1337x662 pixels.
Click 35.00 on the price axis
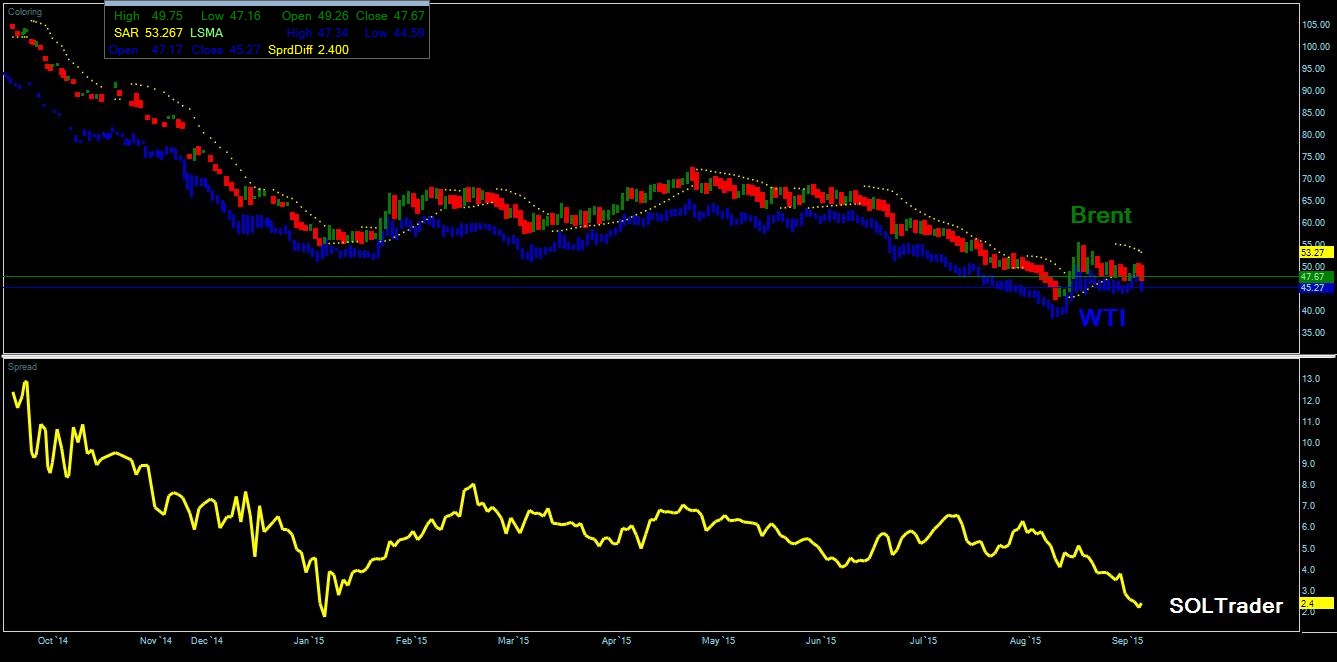(1315, 334)
